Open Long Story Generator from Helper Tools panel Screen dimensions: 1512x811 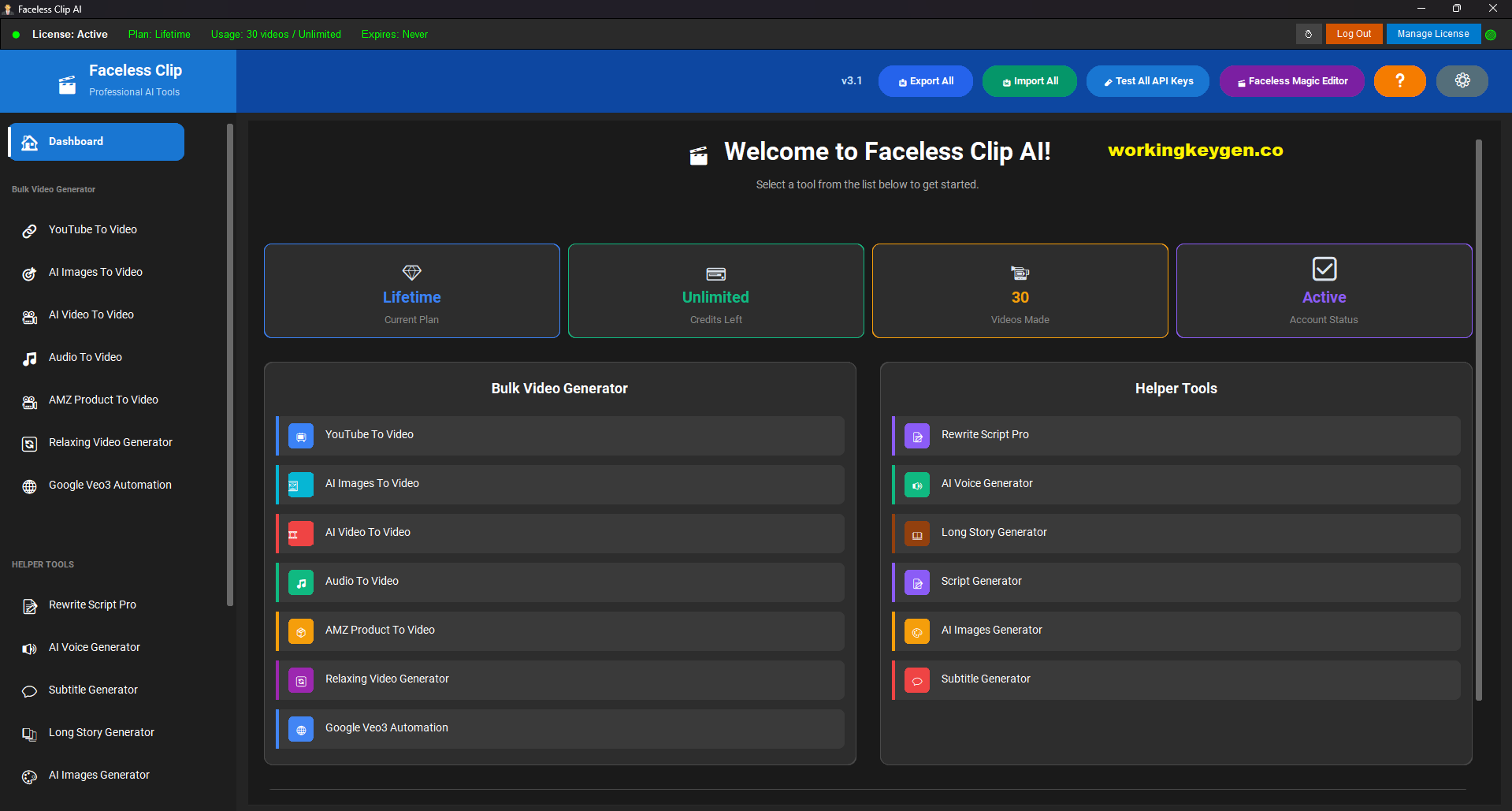click(1176, 533)
